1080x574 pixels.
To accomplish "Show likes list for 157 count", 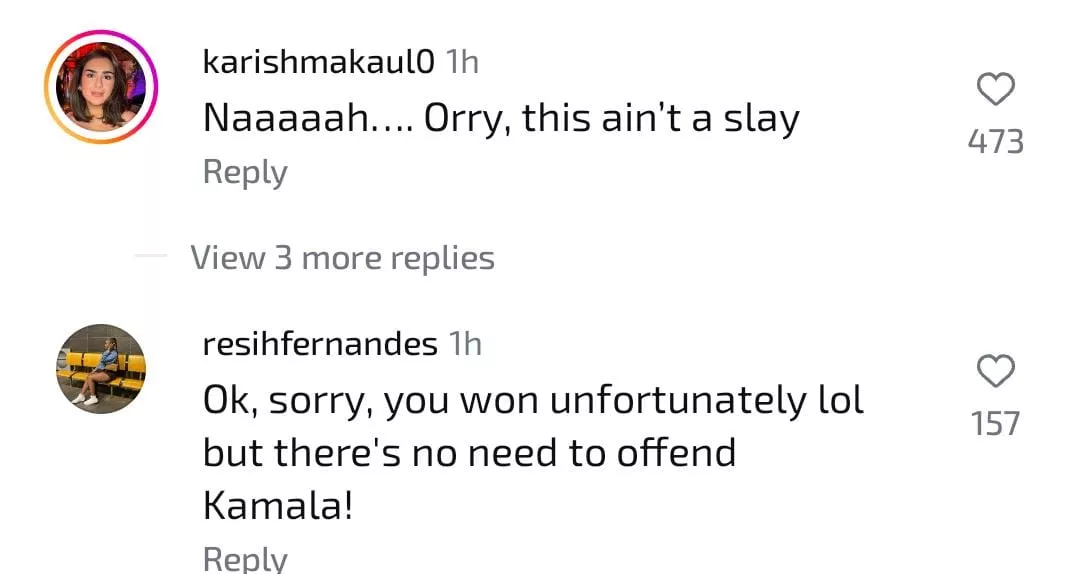I will (996, 424).
